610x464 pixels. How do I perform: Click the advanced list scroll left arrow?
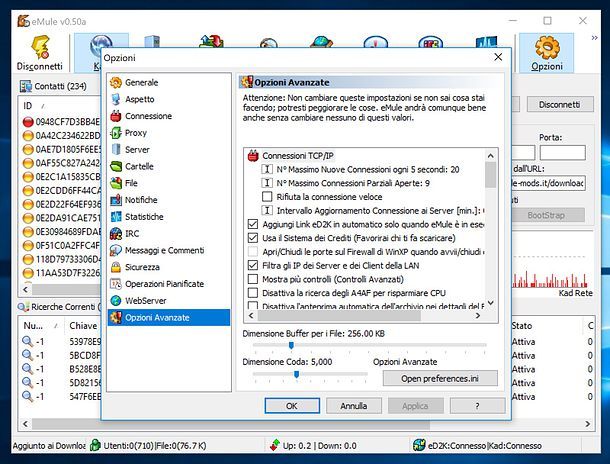pos(251,315)
